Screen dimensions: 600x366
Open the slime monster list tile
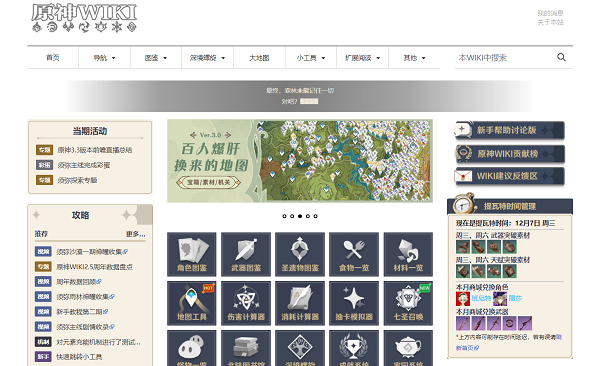[x=192, y=348]
